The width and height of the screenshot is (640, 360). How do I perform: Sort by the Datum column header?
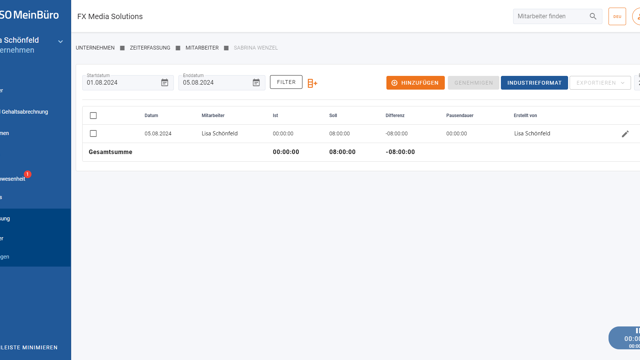[151, 116]
